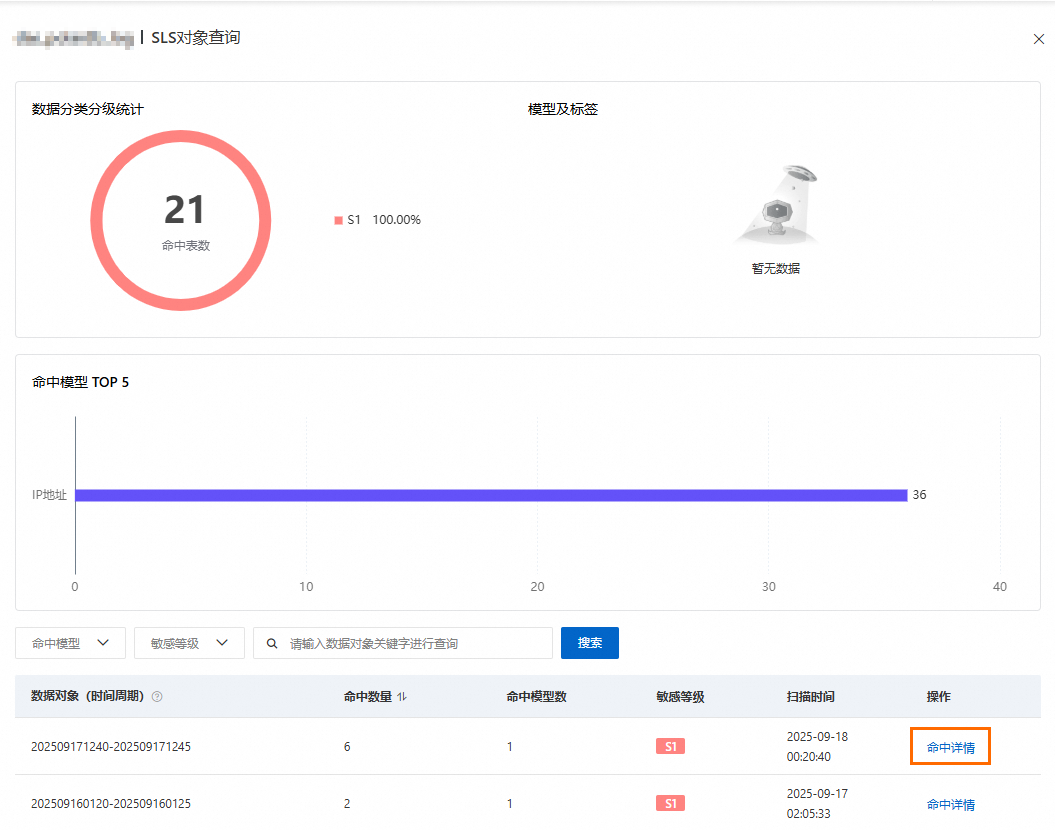Click the 命中模型 TOP 5 heading

[x=80, y=382]
